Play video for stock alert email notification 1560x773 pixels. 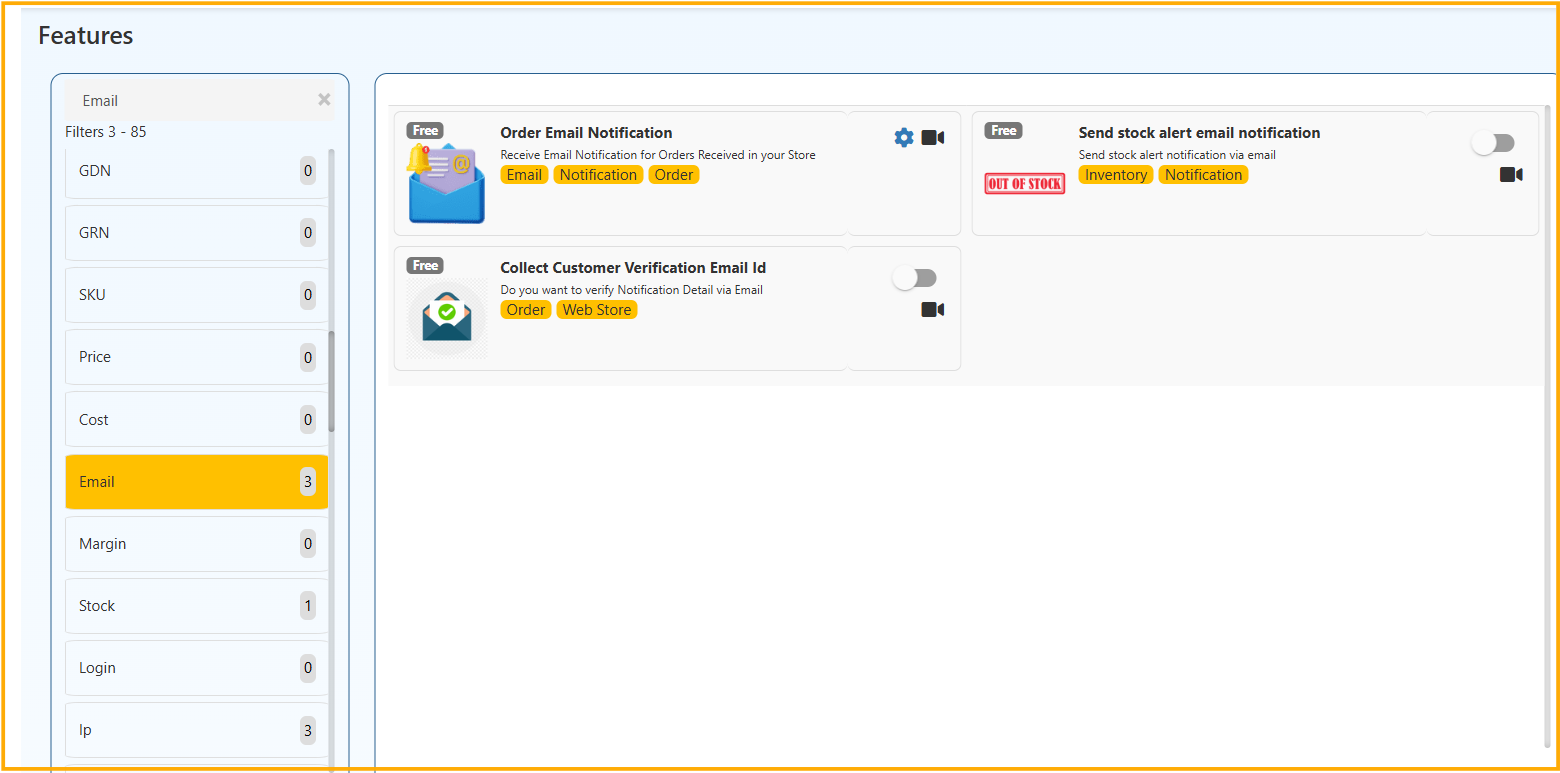[1510, 175]
